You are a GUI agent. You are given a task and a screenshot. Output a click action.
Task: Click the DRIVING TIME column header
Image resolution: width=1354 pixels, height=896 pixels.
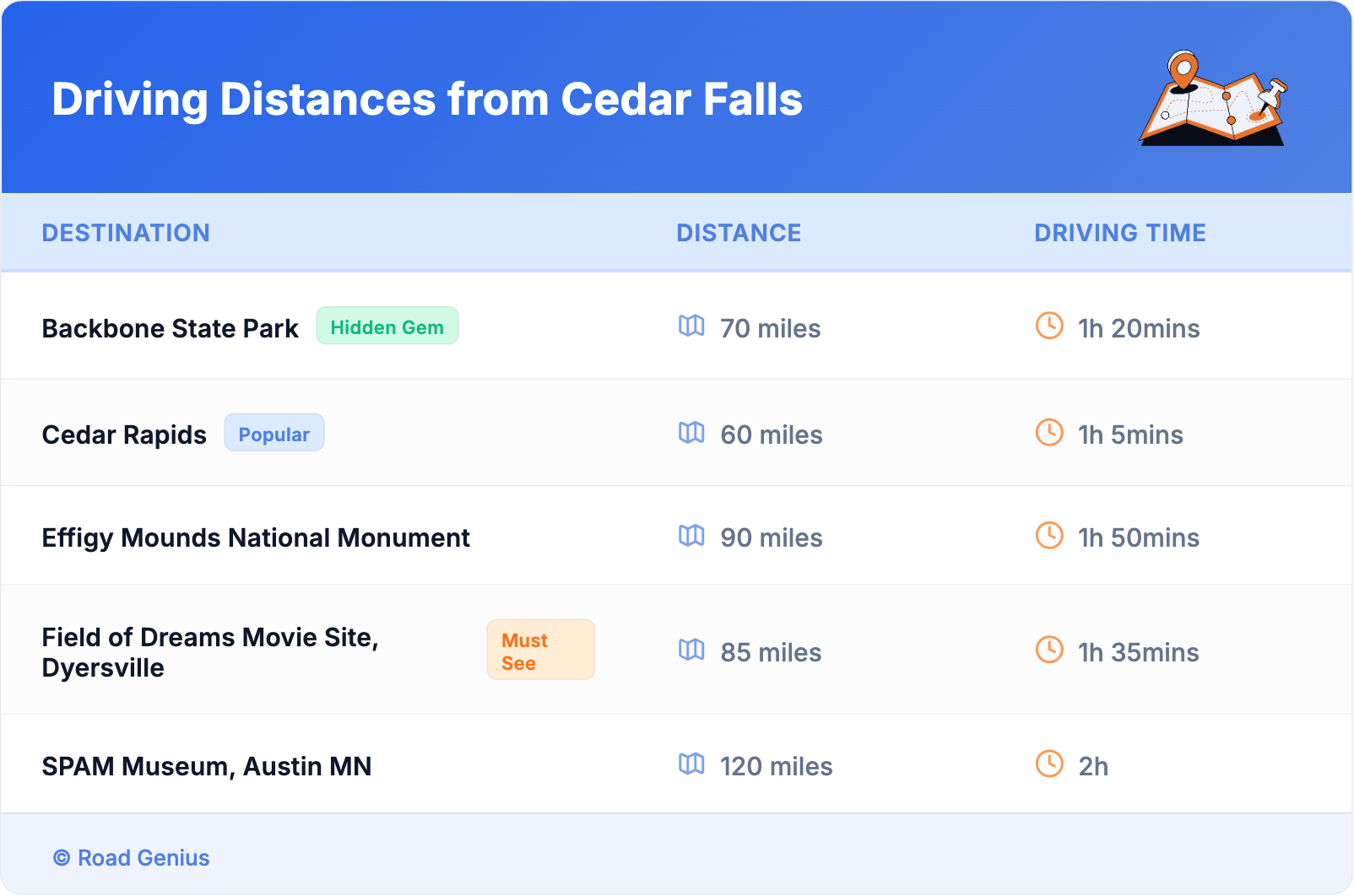[x=1120, y=233]
